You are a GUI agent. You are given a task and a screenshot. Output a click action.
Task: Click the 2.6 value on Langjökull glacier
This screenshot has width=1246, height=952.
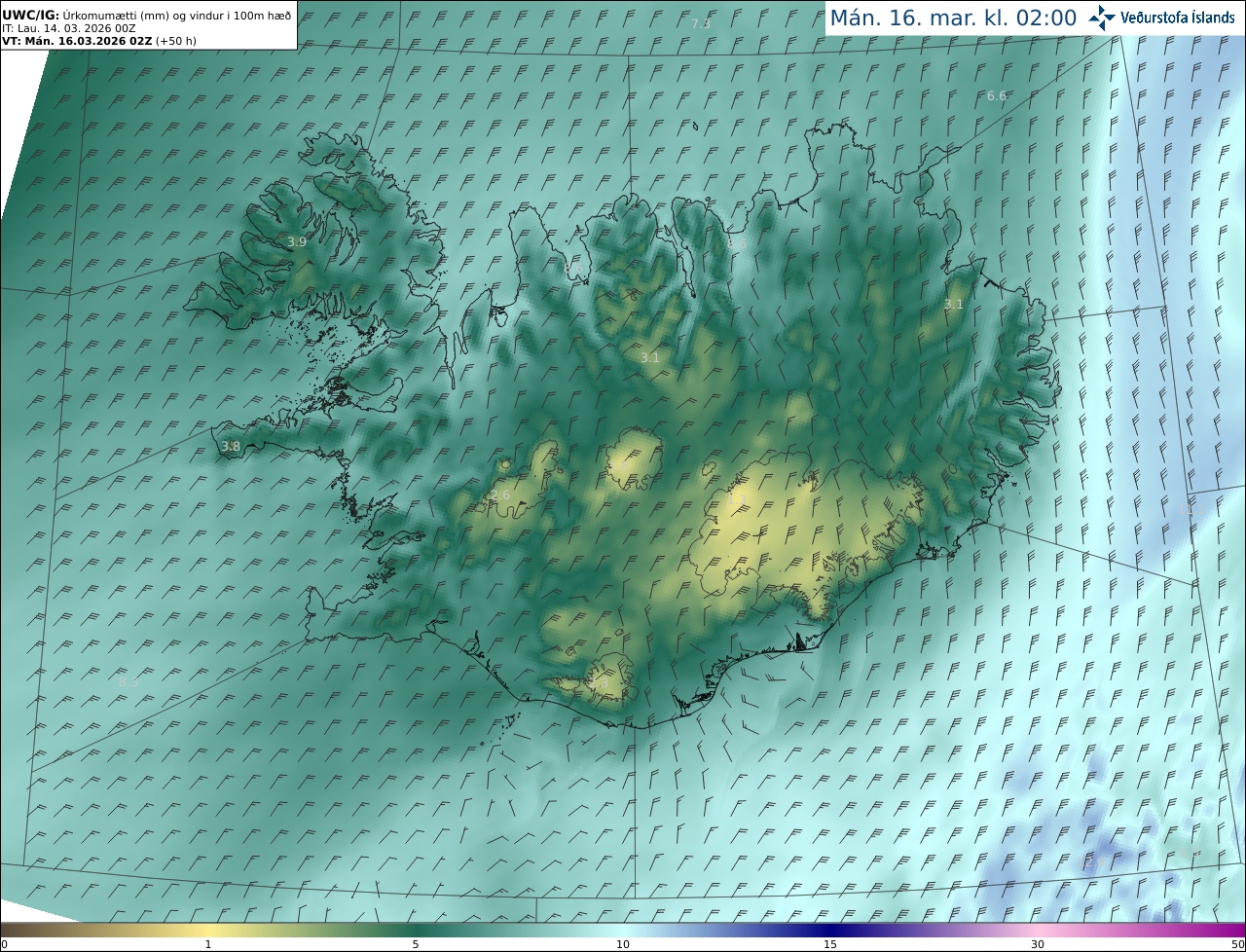click(x=500, y=495)
